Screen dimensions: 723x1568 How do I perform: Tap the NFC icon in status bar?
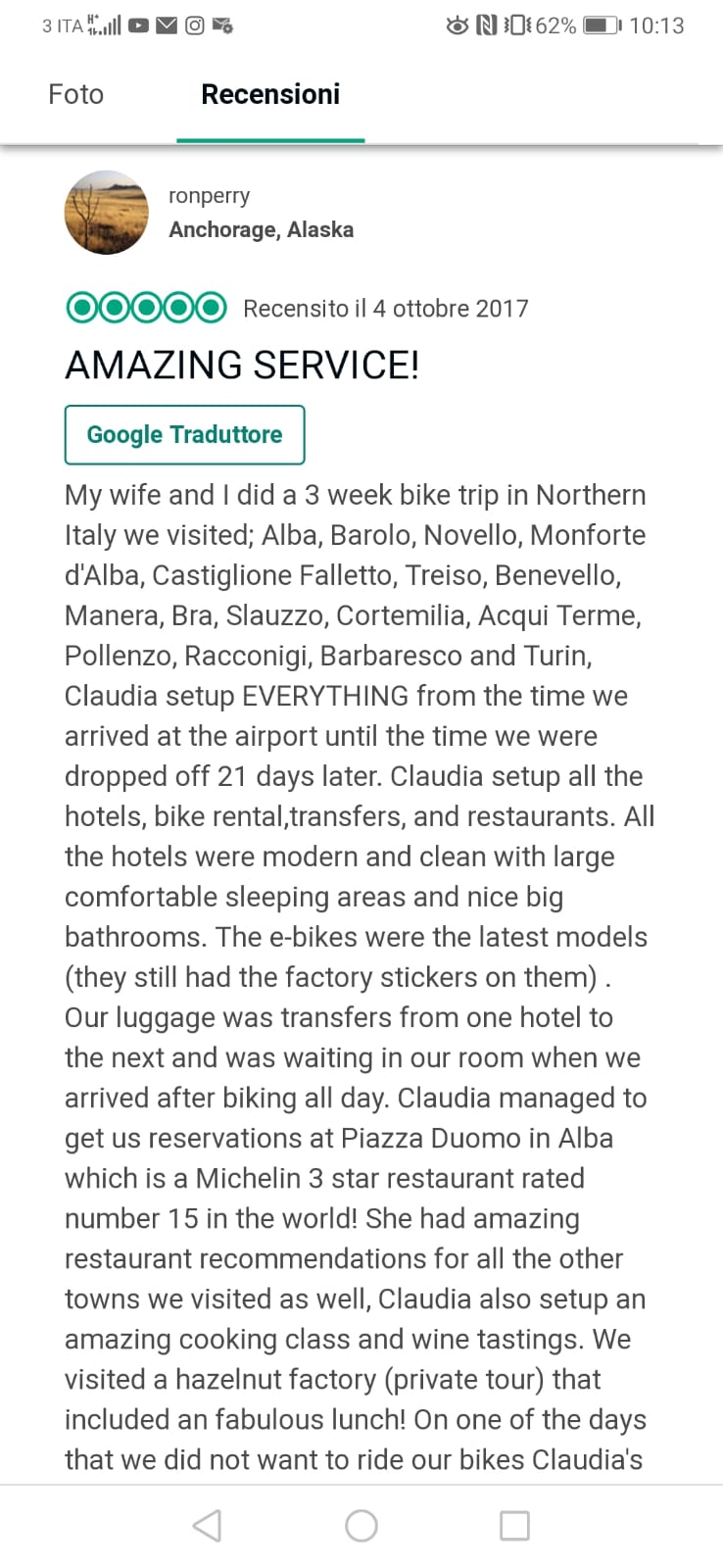click(x=486, y=25)
